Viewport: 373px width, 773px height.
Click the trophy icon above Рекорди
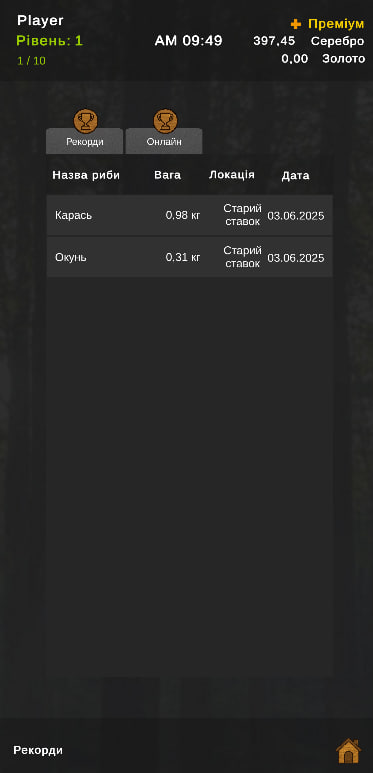tap(86, 121)
